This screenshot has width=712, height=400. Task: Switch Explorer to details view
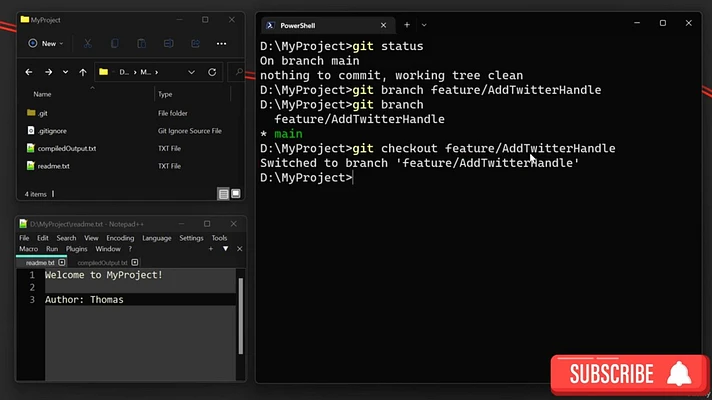pos(223,194)
